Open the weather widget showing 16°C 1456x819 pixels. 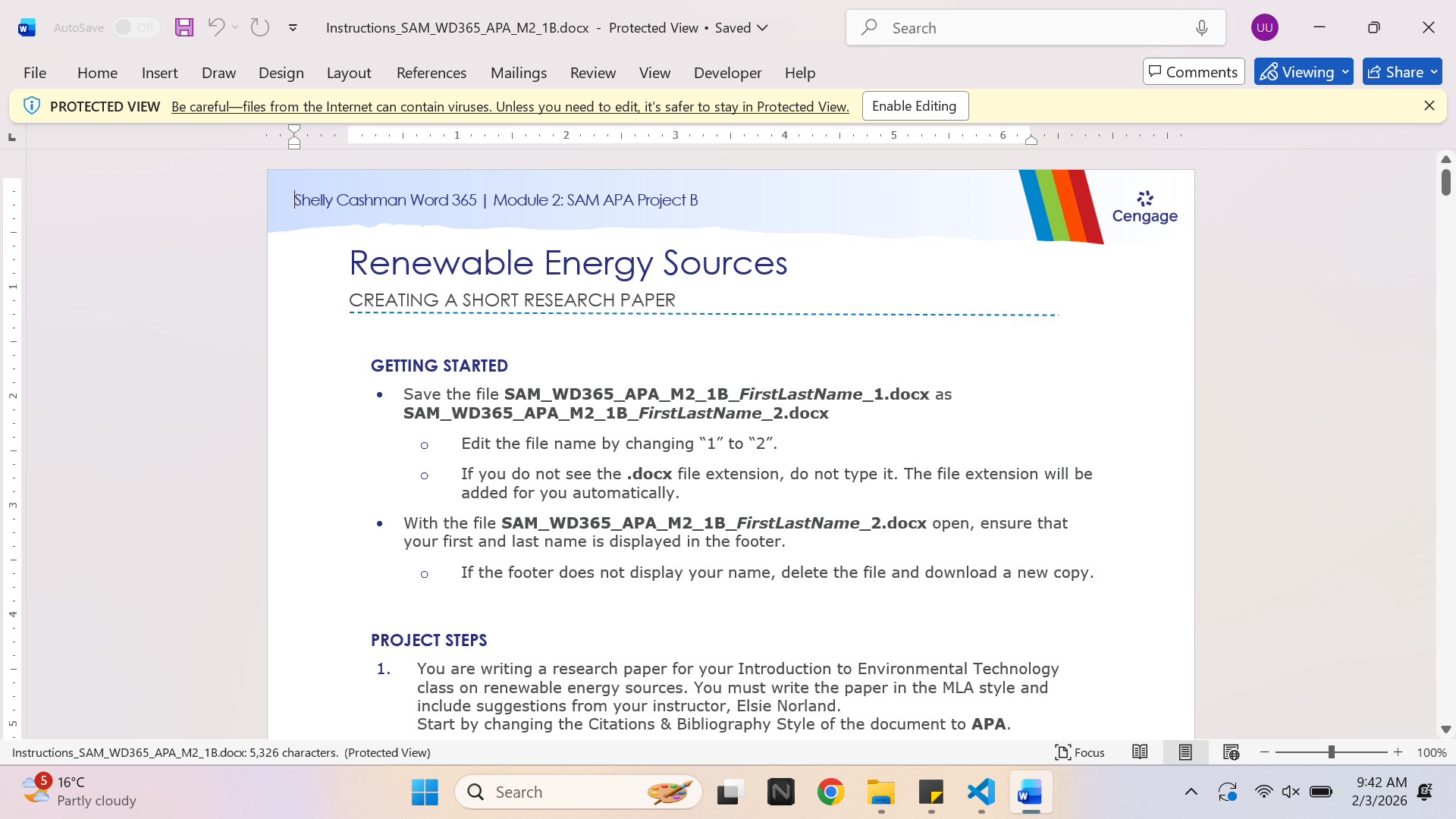point(79,792)
